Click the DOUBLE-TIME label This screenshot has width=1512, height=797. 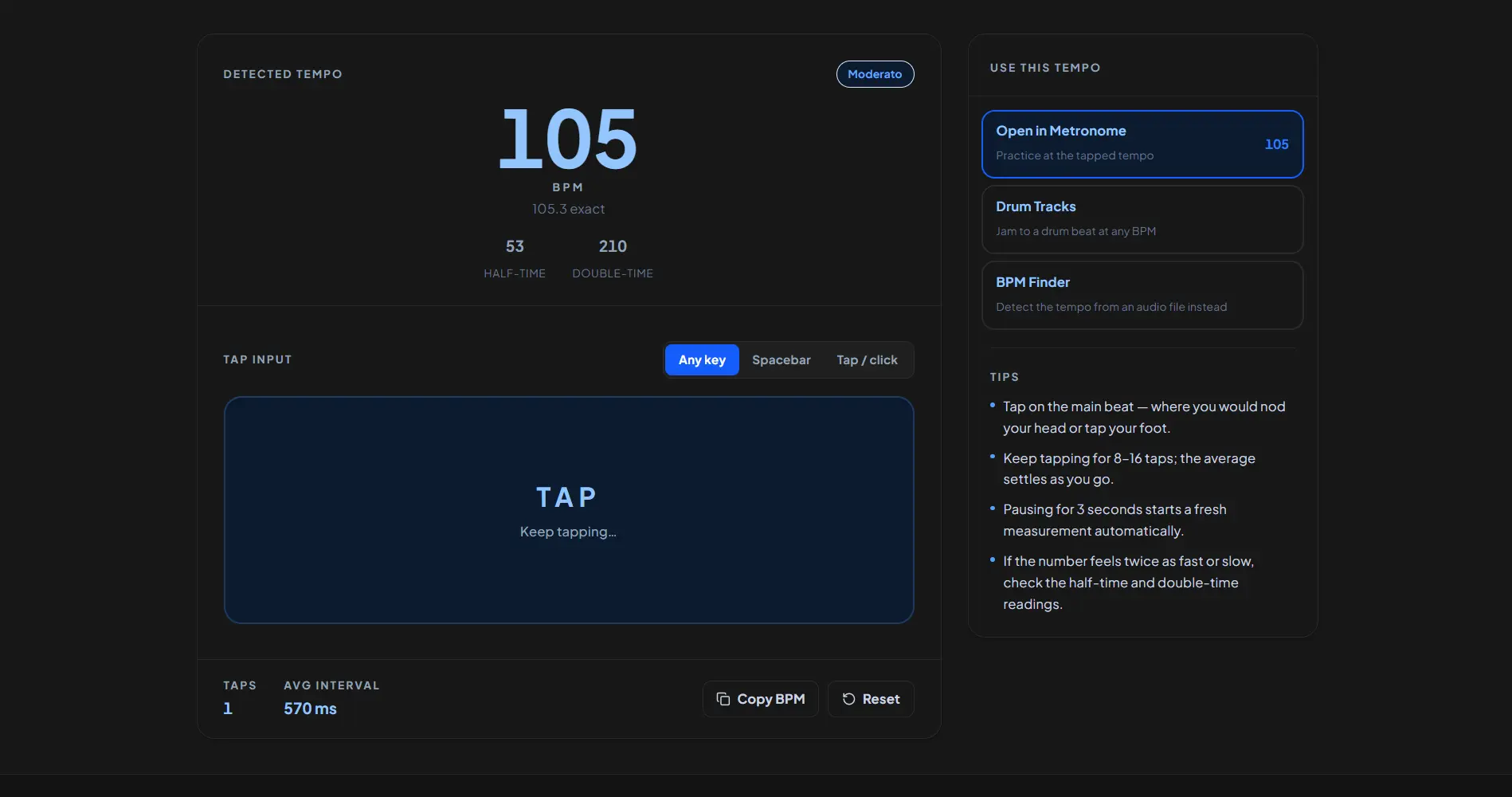(x=613, y=273)
